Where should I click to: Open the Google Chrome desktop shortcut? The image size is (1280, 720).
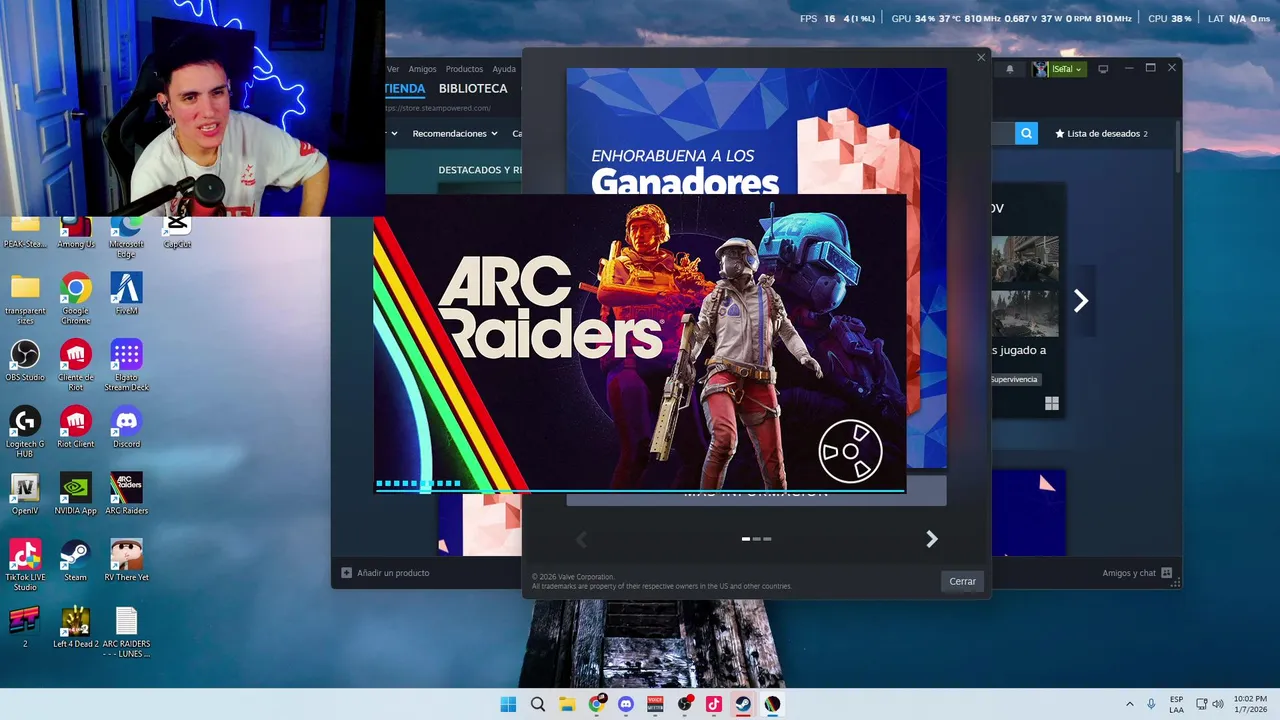[75, 298]
